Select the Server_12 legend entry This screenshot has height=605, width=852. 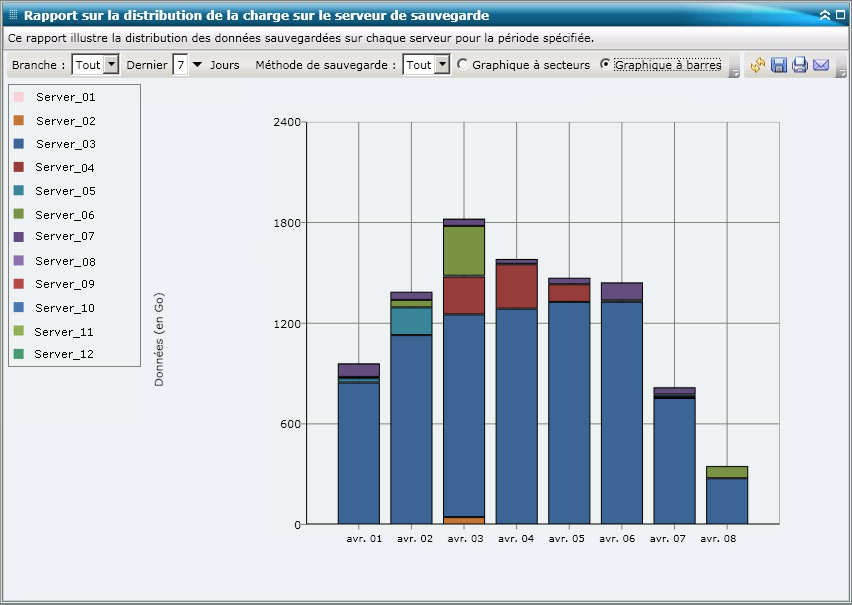64,355
